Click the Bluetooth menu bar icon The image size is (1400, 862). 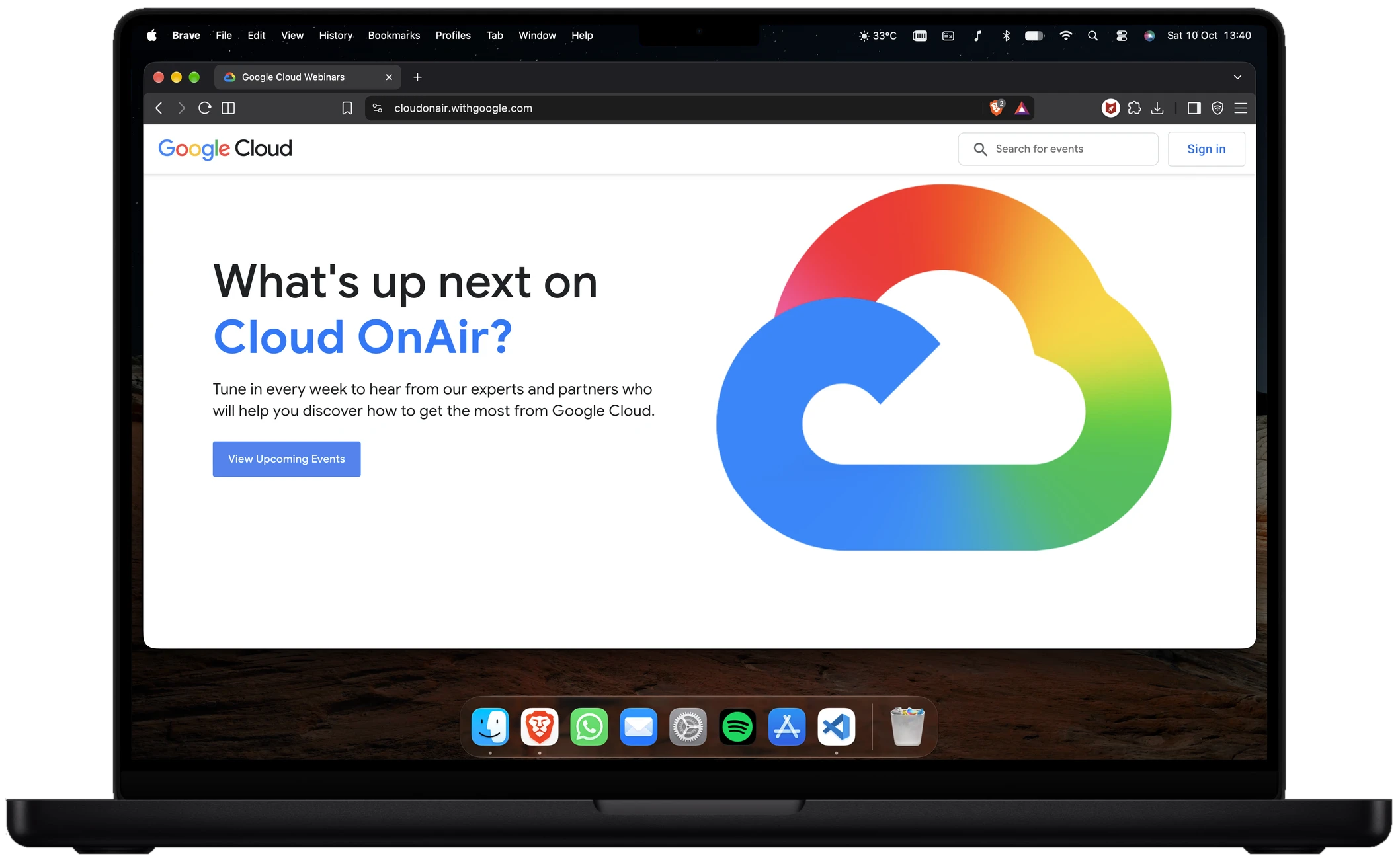point(1006,36)
